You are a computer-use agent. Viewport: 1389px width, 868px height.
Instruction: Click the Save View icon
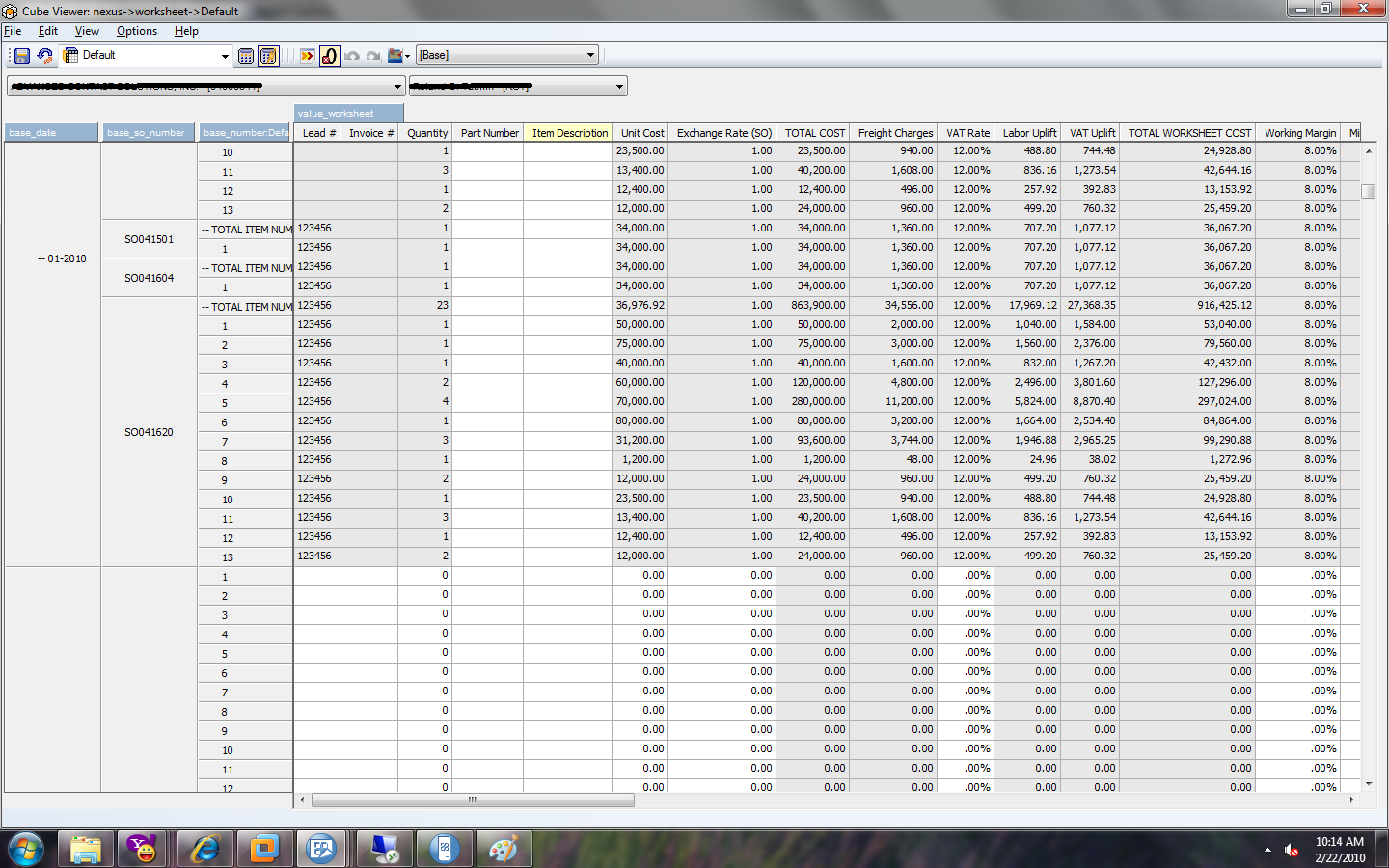click(x=22, y=56)
